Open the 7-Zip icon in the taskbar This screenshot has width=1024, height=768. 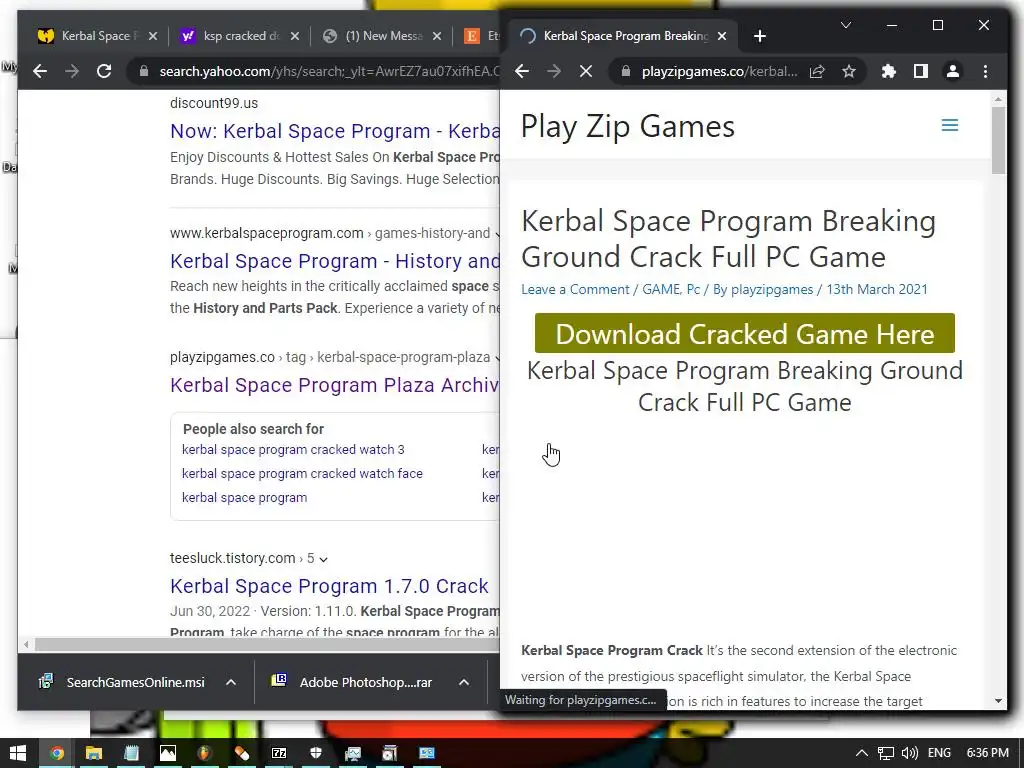tap(279, 753)
